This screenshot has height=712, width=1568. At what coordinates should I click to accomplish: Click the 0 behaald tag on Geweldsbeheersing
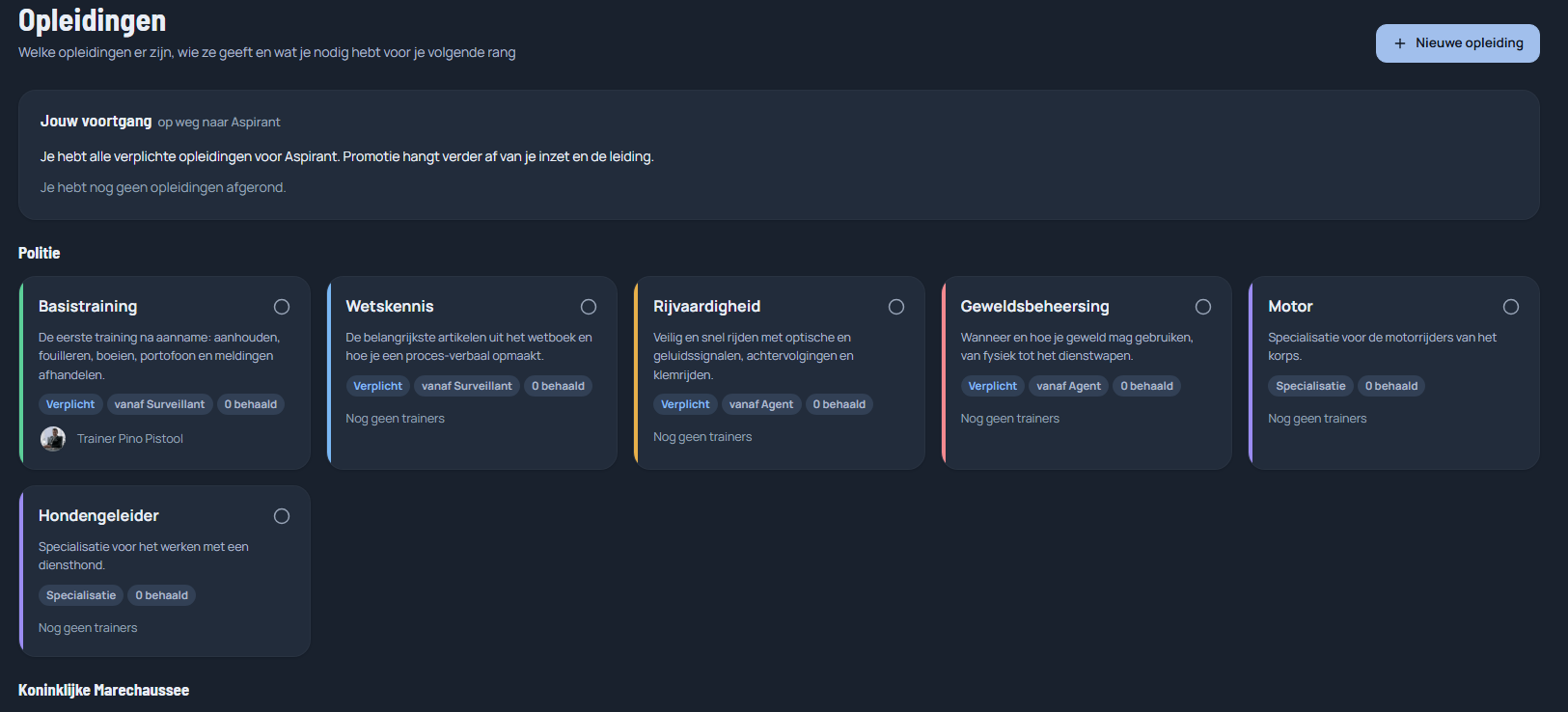tap(1147, 386)
